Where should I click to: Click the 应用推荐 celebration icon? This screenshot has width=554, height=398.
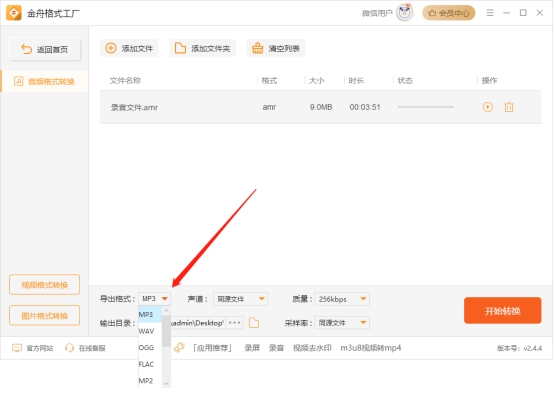[x=179, y=347]
